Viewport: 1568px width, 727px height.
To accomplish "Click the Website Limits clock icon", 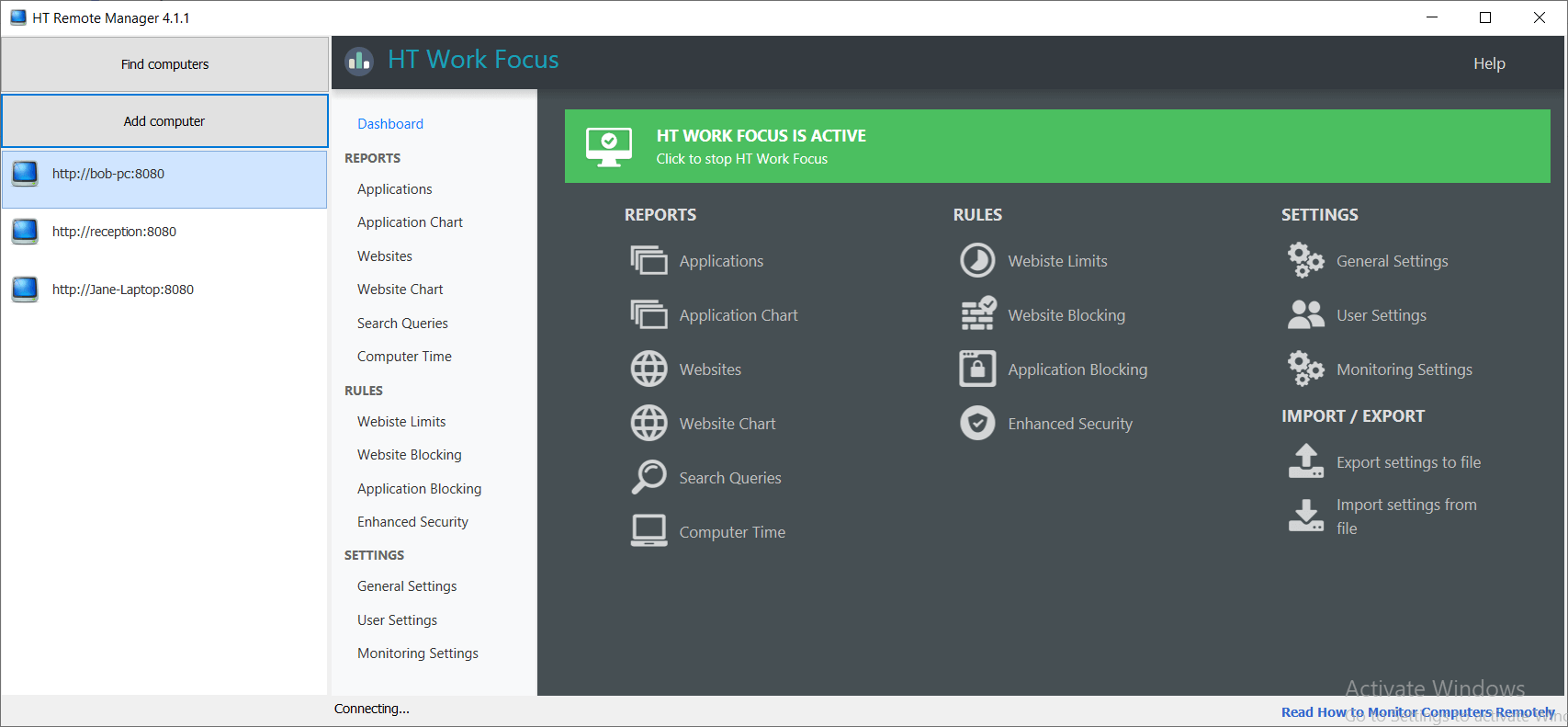I will tap(977, 261).
